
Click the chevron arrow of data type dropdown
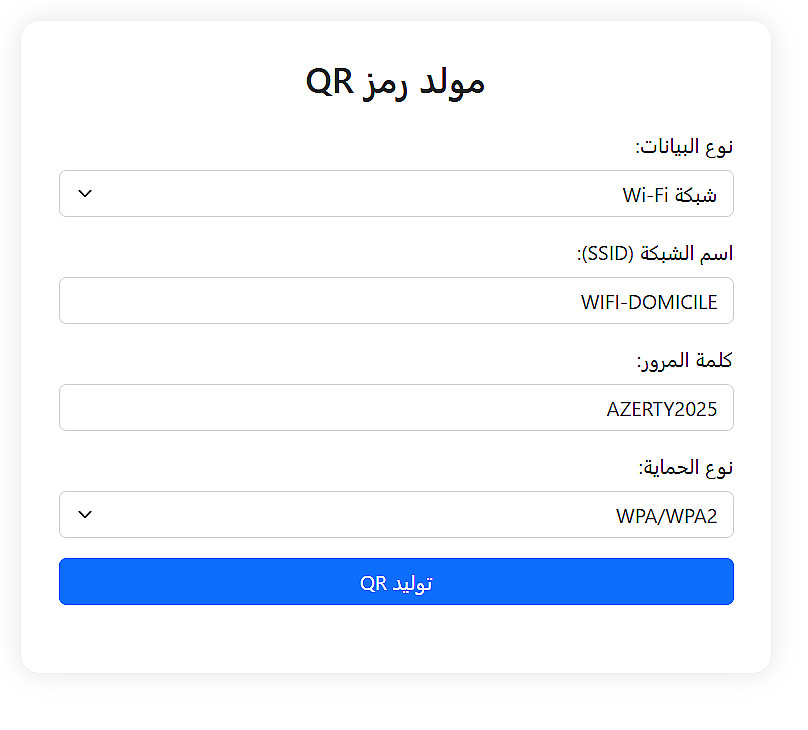[86, 193]
